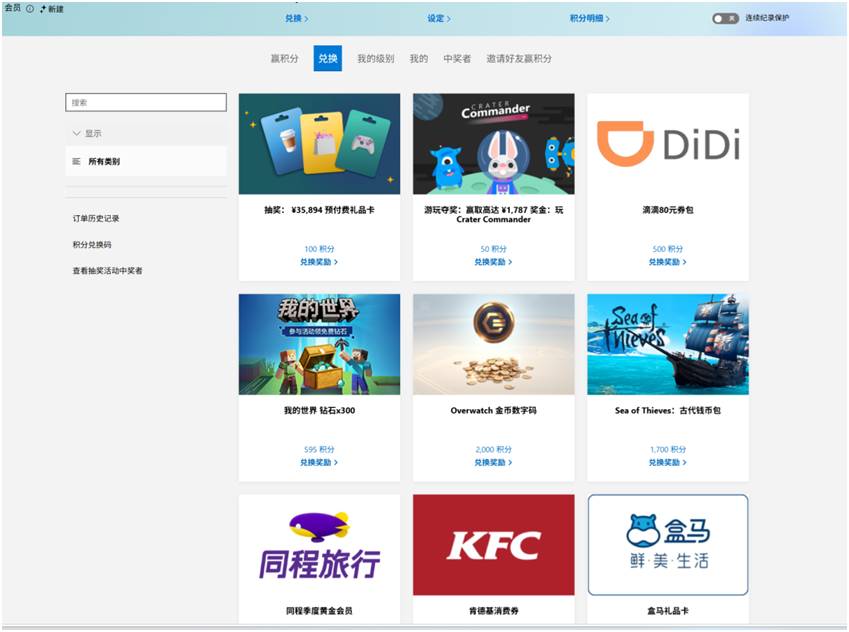Click the 会员 label at top left
The height and width of the screenshot is (632, 849).
click(13, 8)
